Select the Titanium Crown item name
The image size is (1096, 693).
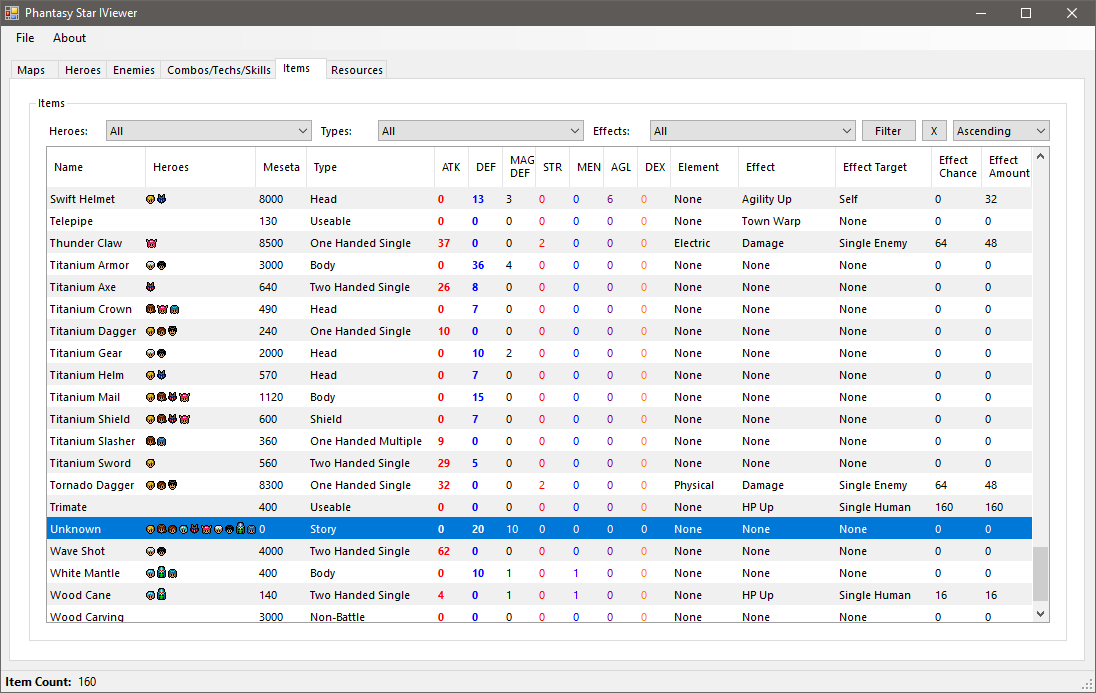(91, 310)
